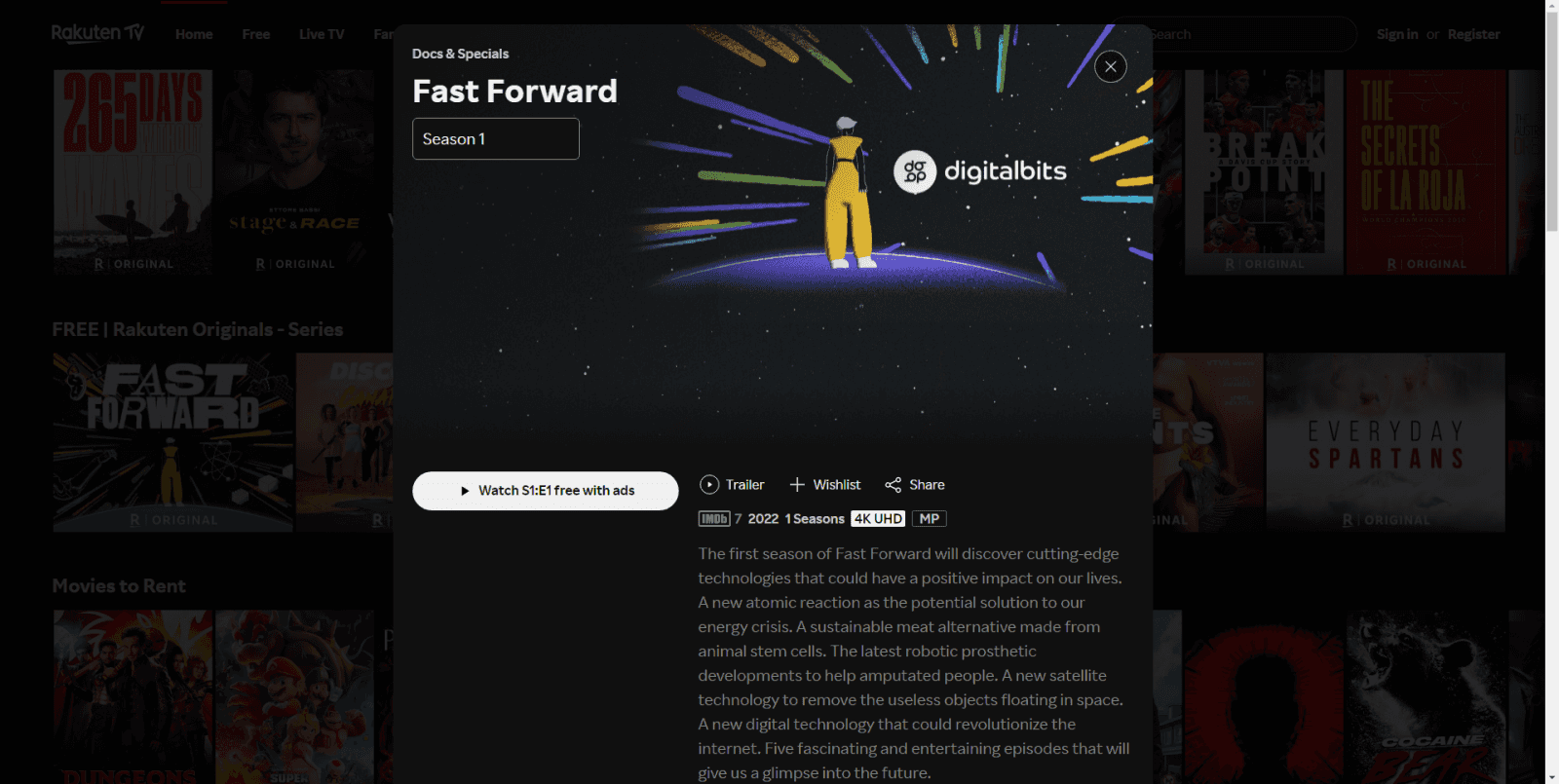Watch S1:E1 free with ads
Screen dimensions: 1559x784
pos(546,491)
